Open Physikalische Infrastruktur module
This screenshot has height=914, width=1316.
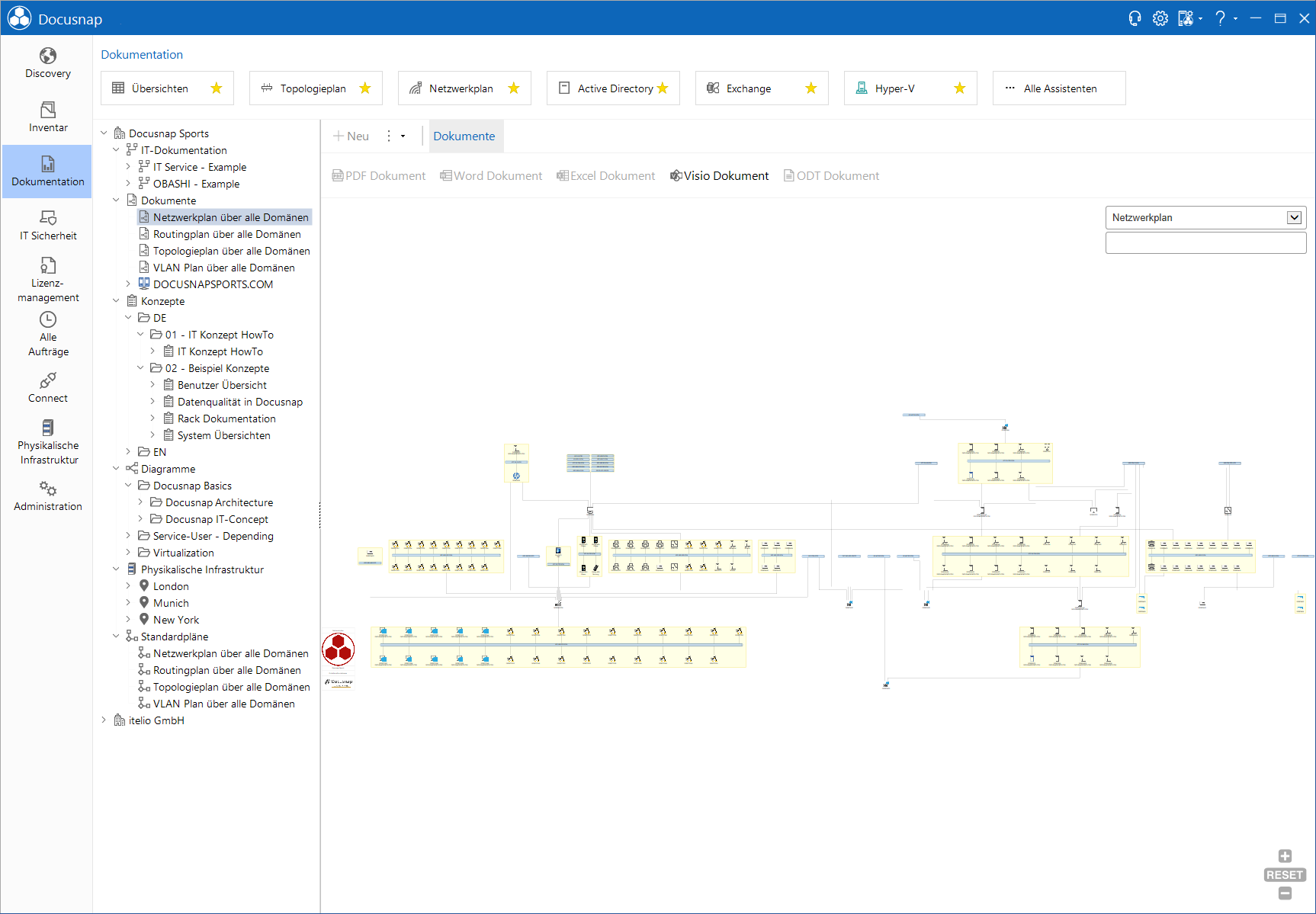click(x=47, y=442)
